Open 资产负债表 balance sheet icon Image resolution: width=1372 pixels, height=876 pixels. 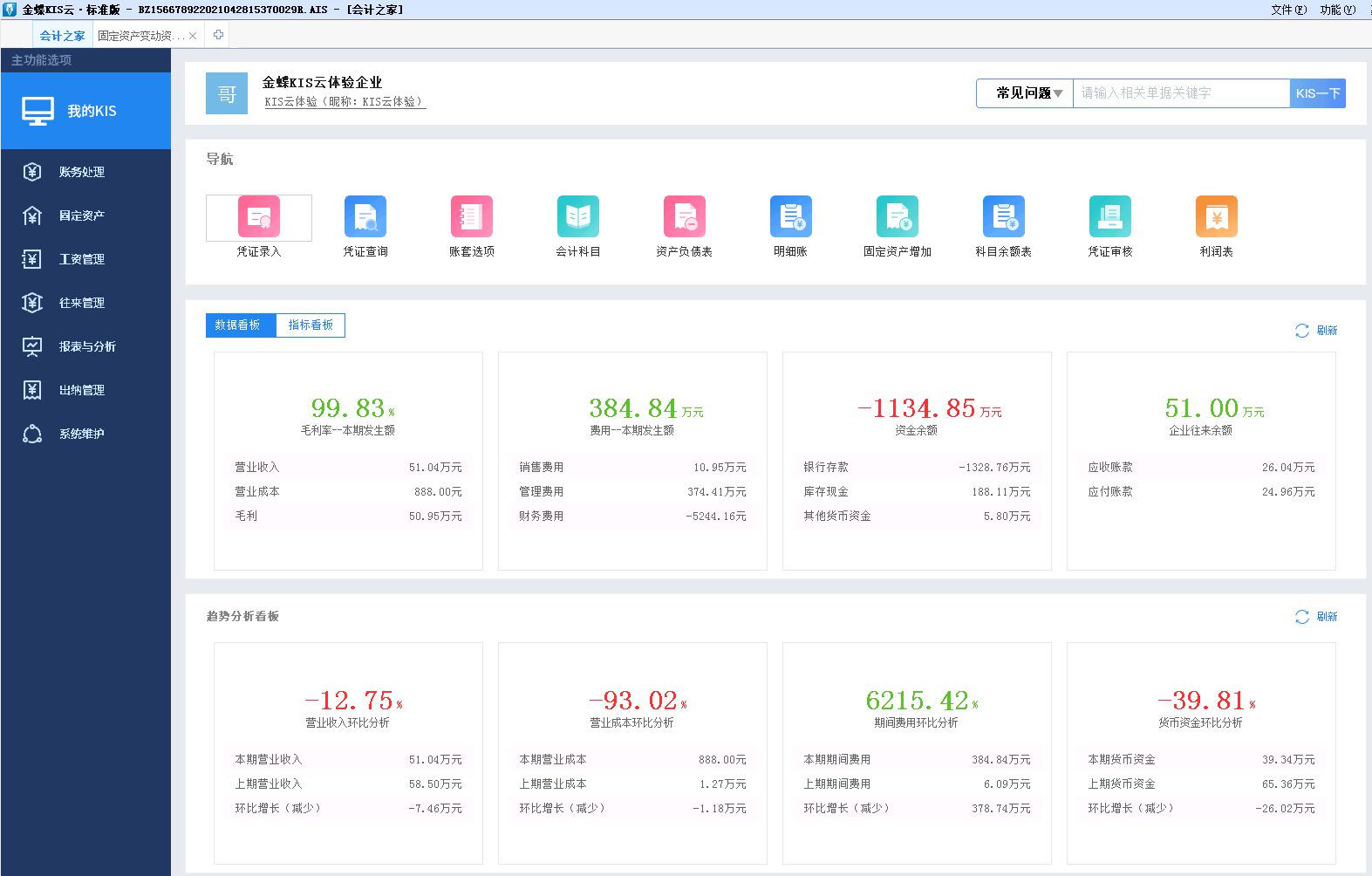point(685,216)
